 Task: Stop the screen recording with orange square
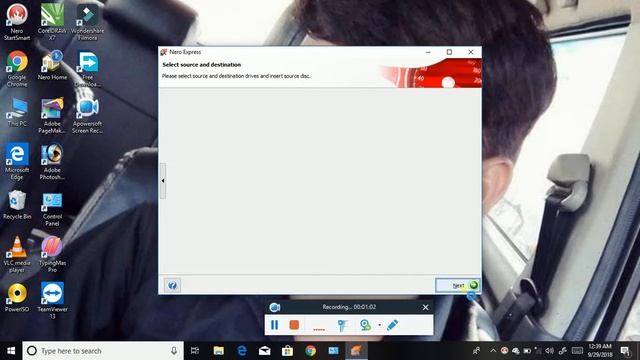(294, 325)
